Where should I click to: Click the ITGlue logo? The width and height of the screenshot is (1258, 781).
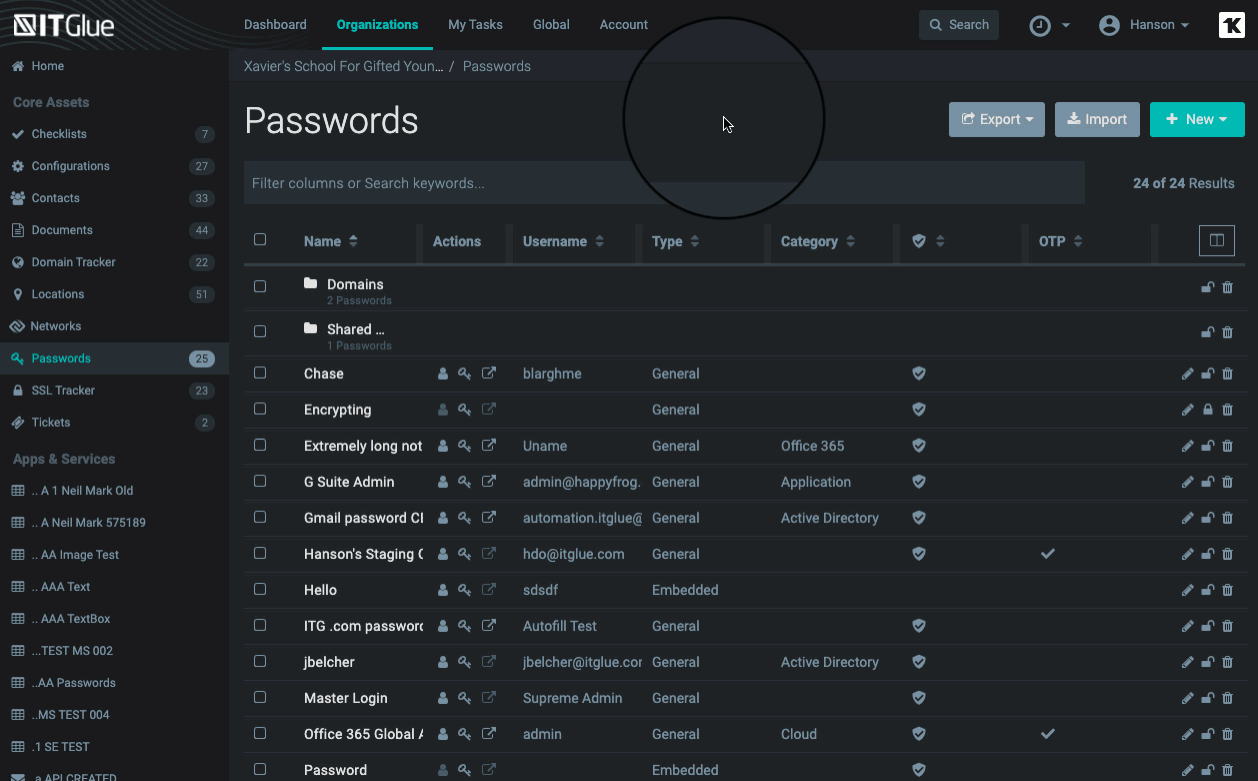click(64, 25)
